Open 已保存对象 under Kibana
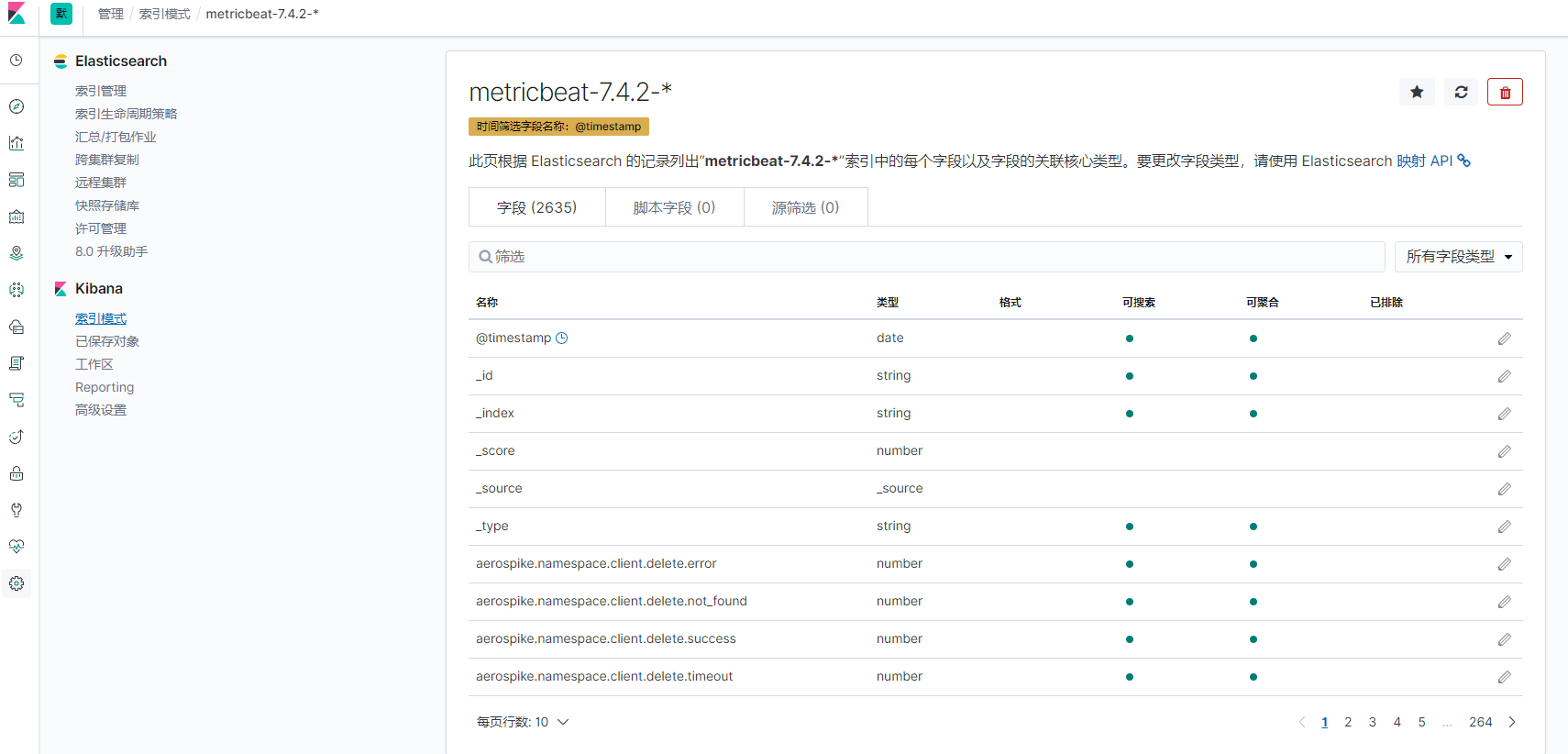This screenshot has height=754, width=1568. click(107, 341)
